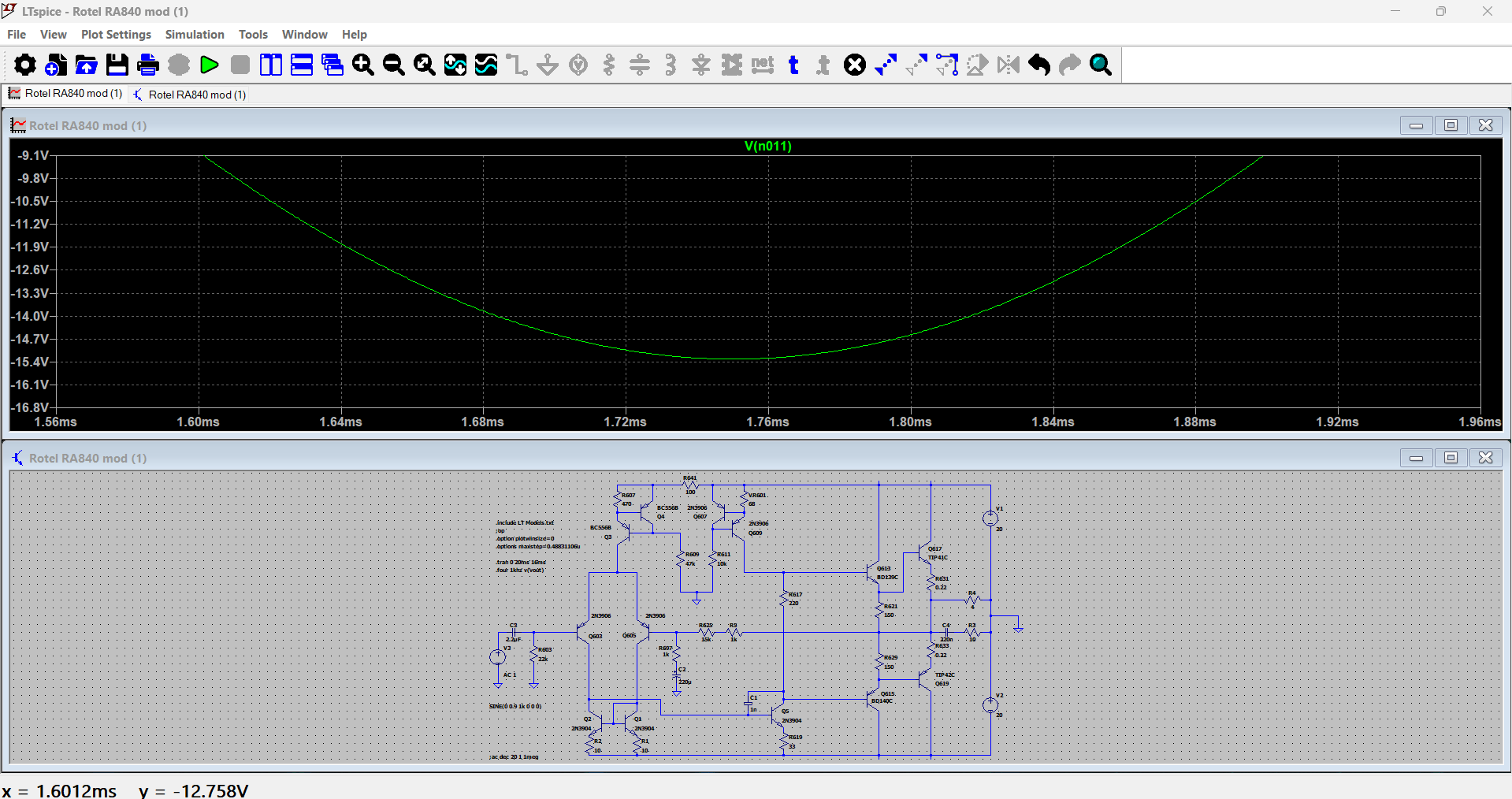Switch to the schematic tab

(190, 95)
